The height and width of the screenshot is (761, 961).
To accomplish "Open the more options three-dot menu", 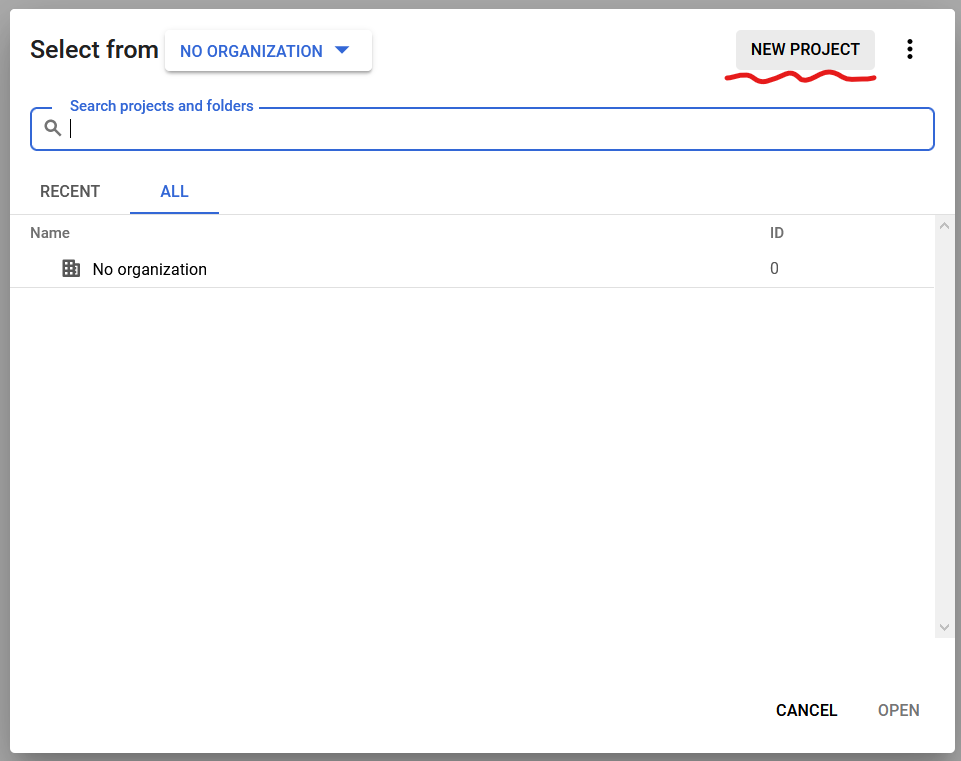I will [909, 49].
